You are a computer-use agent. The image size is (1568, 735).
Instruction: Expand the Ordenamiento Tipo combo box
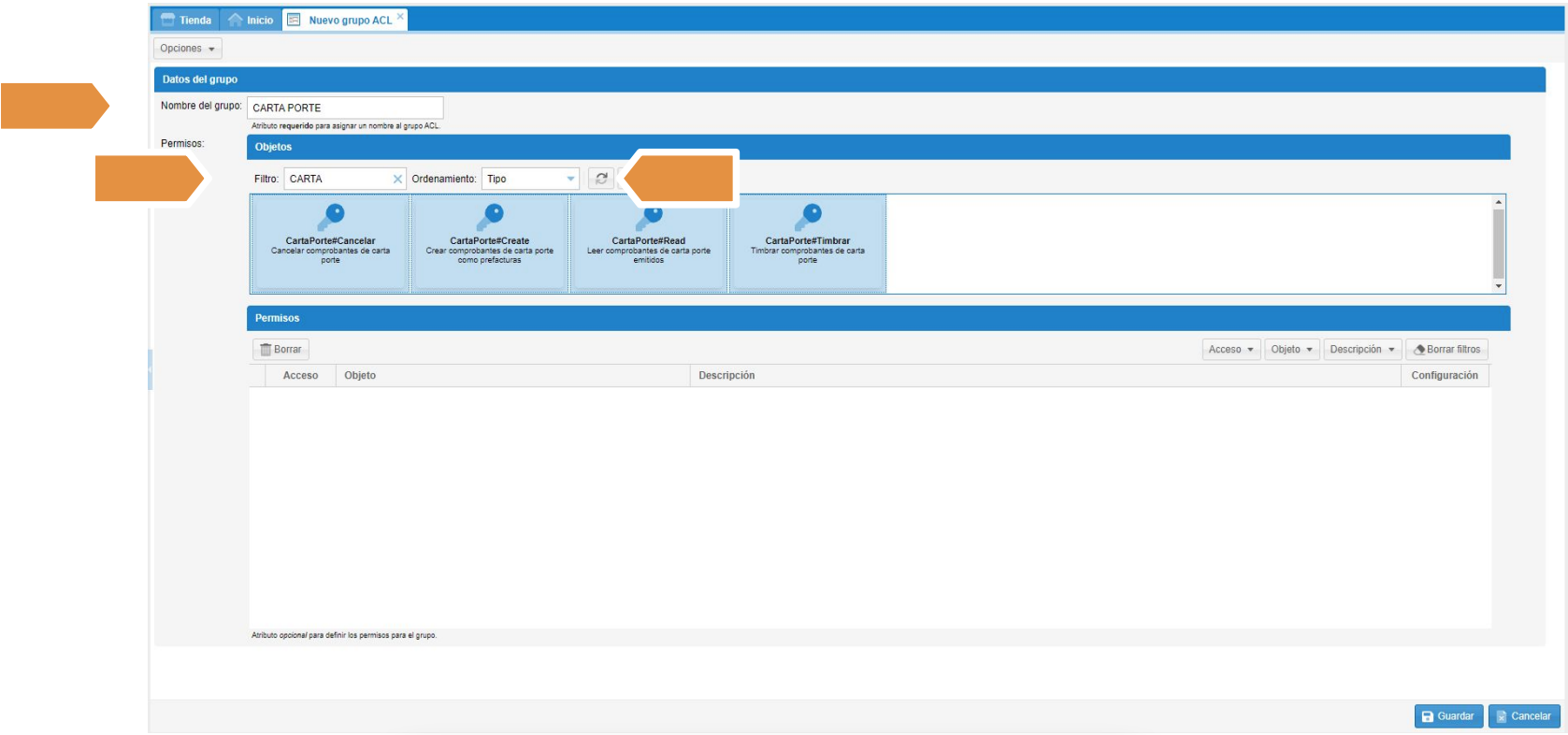click(x=570, y=179)
